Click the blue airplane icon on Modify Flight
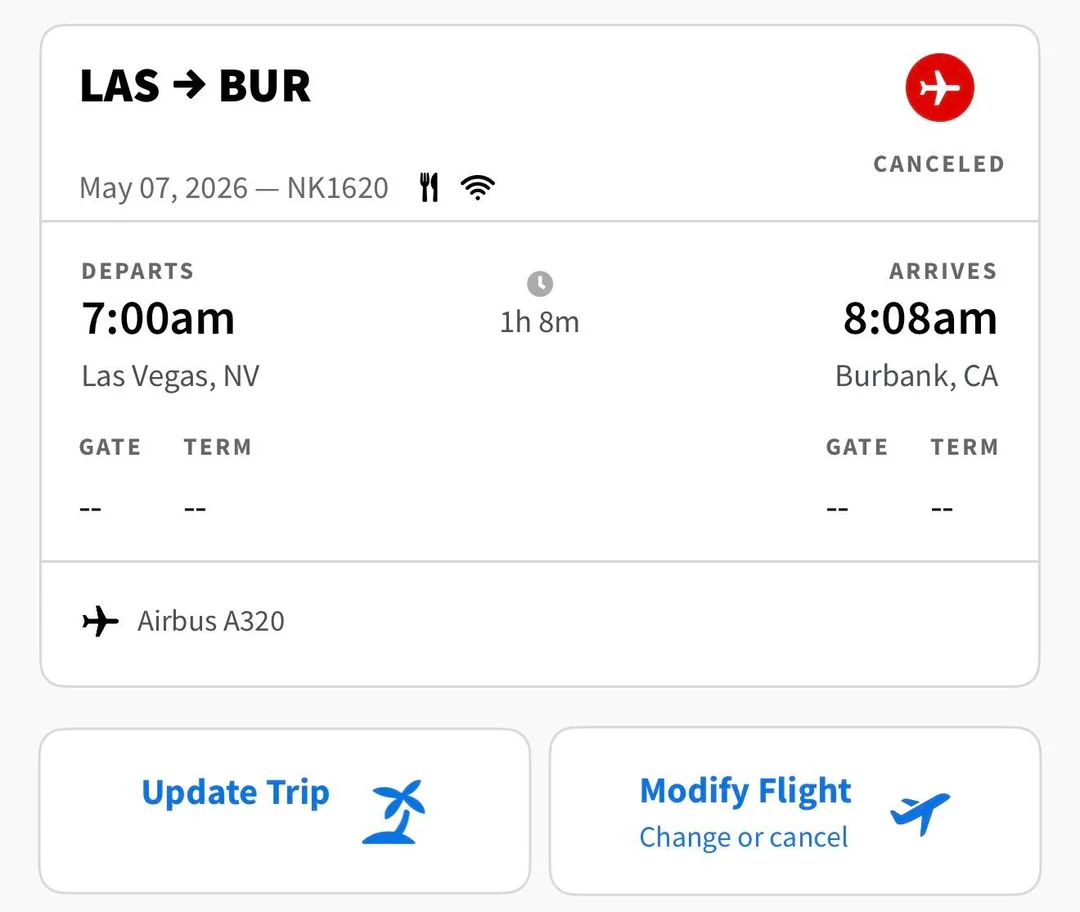1080x912 pixels. pos(919,811)
